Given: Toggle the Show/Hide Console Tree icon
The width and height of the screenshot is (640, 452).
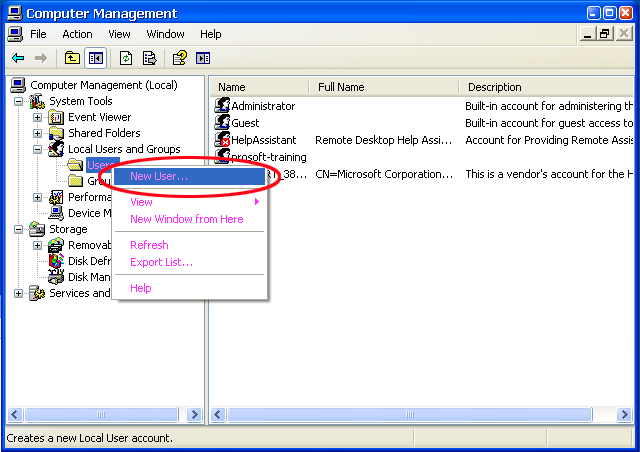Looking at the screenshot, I should [x=95, y=58].
